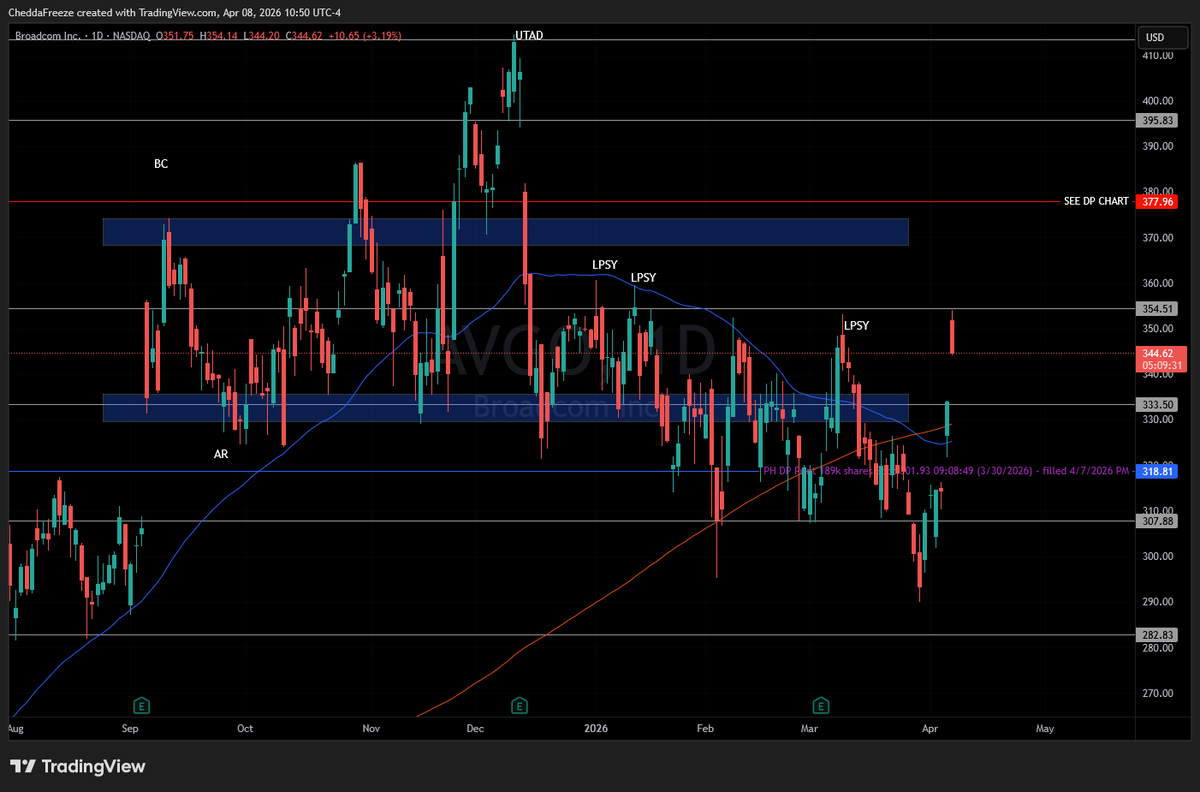Click the Oct label on time axis
Image resolution: width=1200 pixels, height=792 pixels.
coord(246,730)
